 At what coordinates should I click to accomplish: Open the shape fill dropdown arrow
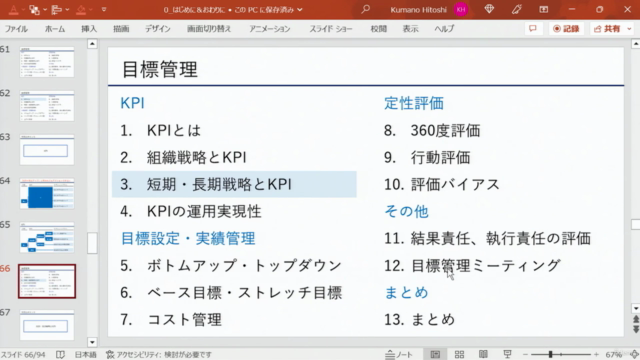(x=90, y=9)
